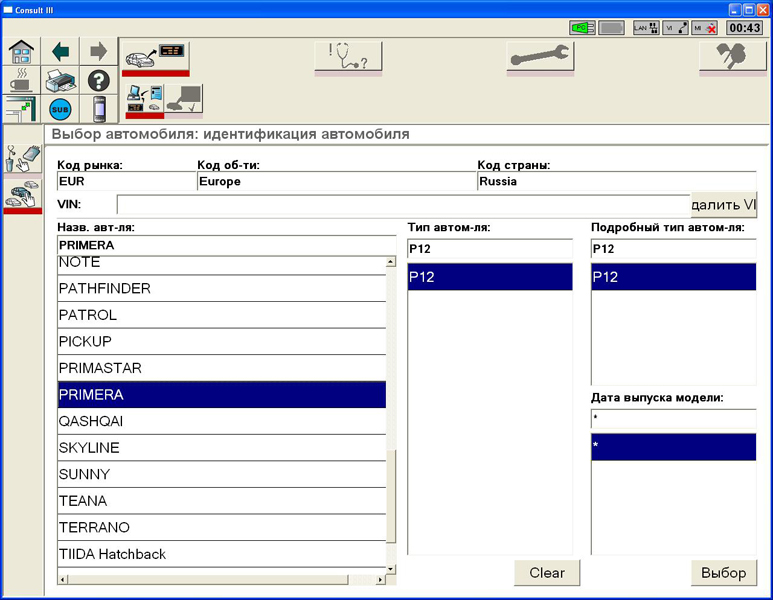Click the battery status indicator
773x600 pixels.
[x=611, y=28]
